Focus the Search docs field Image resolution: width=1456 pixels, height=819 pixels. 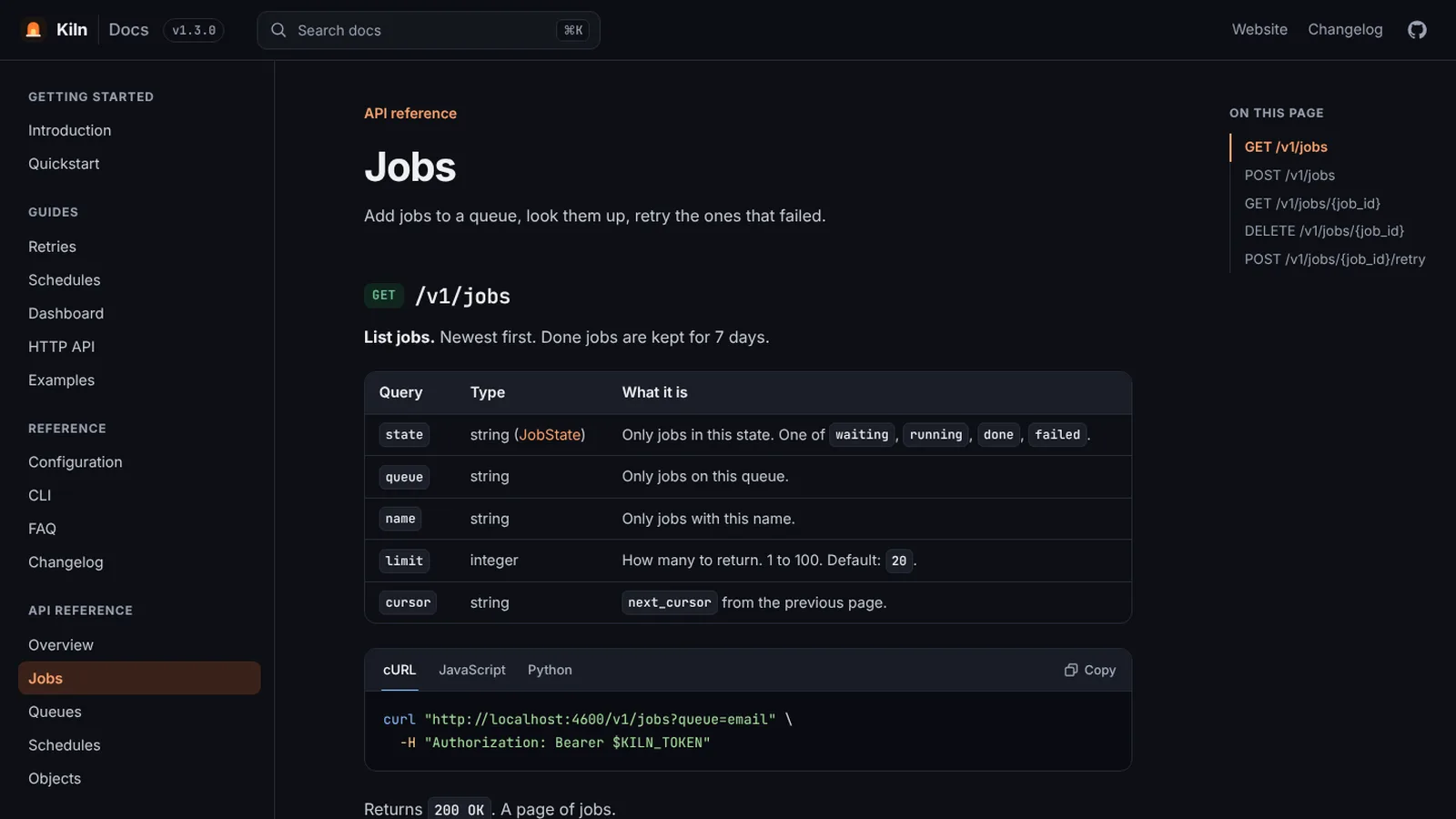pyautogui.click(x=429, y=30)
